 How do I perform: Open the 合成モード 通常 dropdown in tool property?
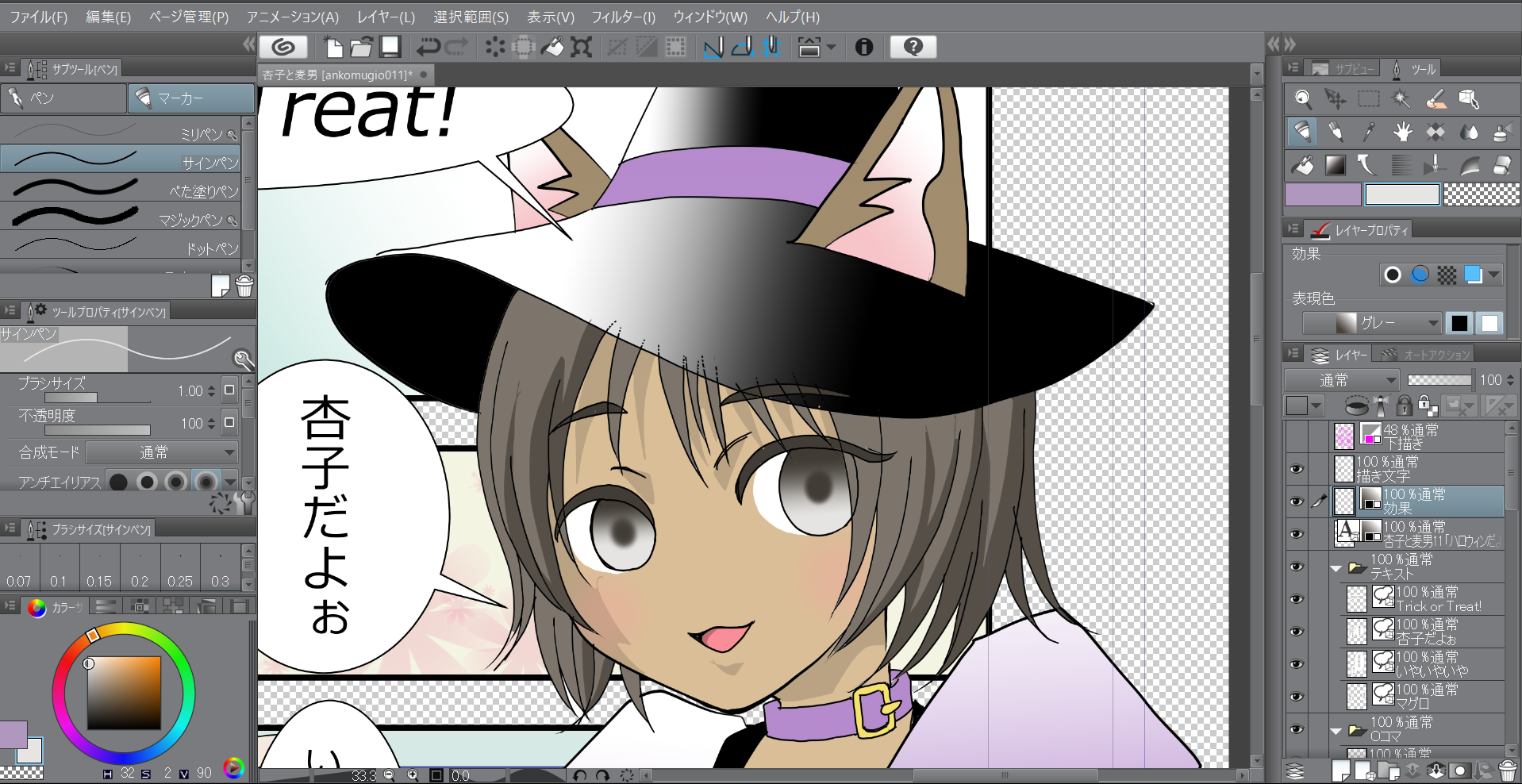(162, 452)
